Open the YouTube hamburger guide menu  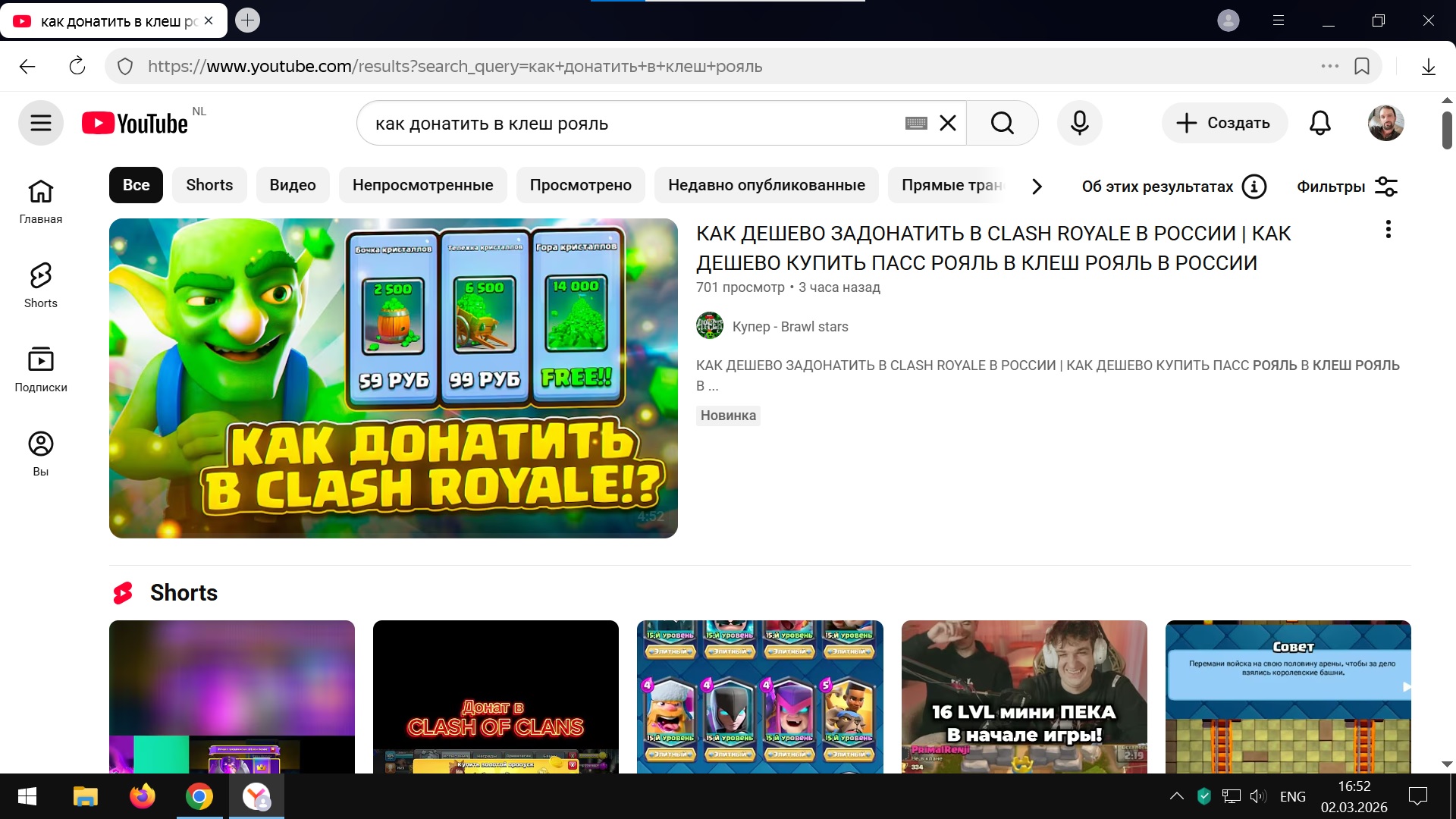point(41,123)
